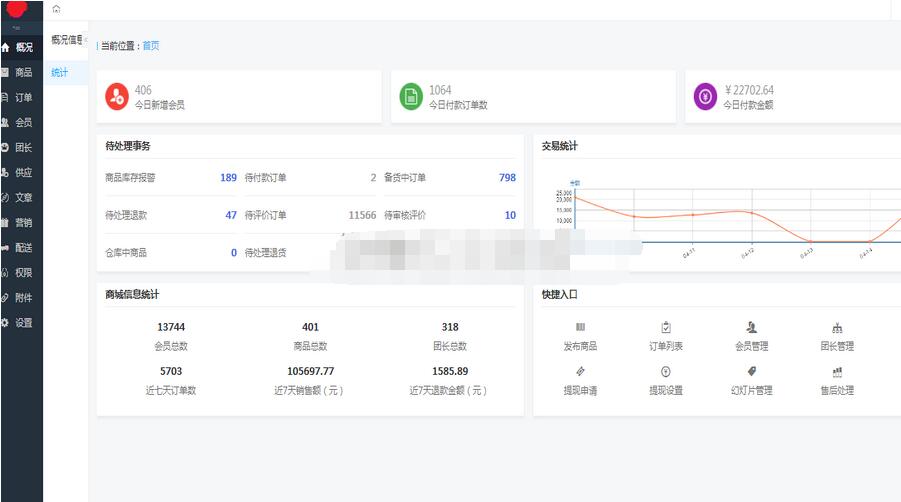Click the 商城信息统计 section heading

click(x=132, y=295)
